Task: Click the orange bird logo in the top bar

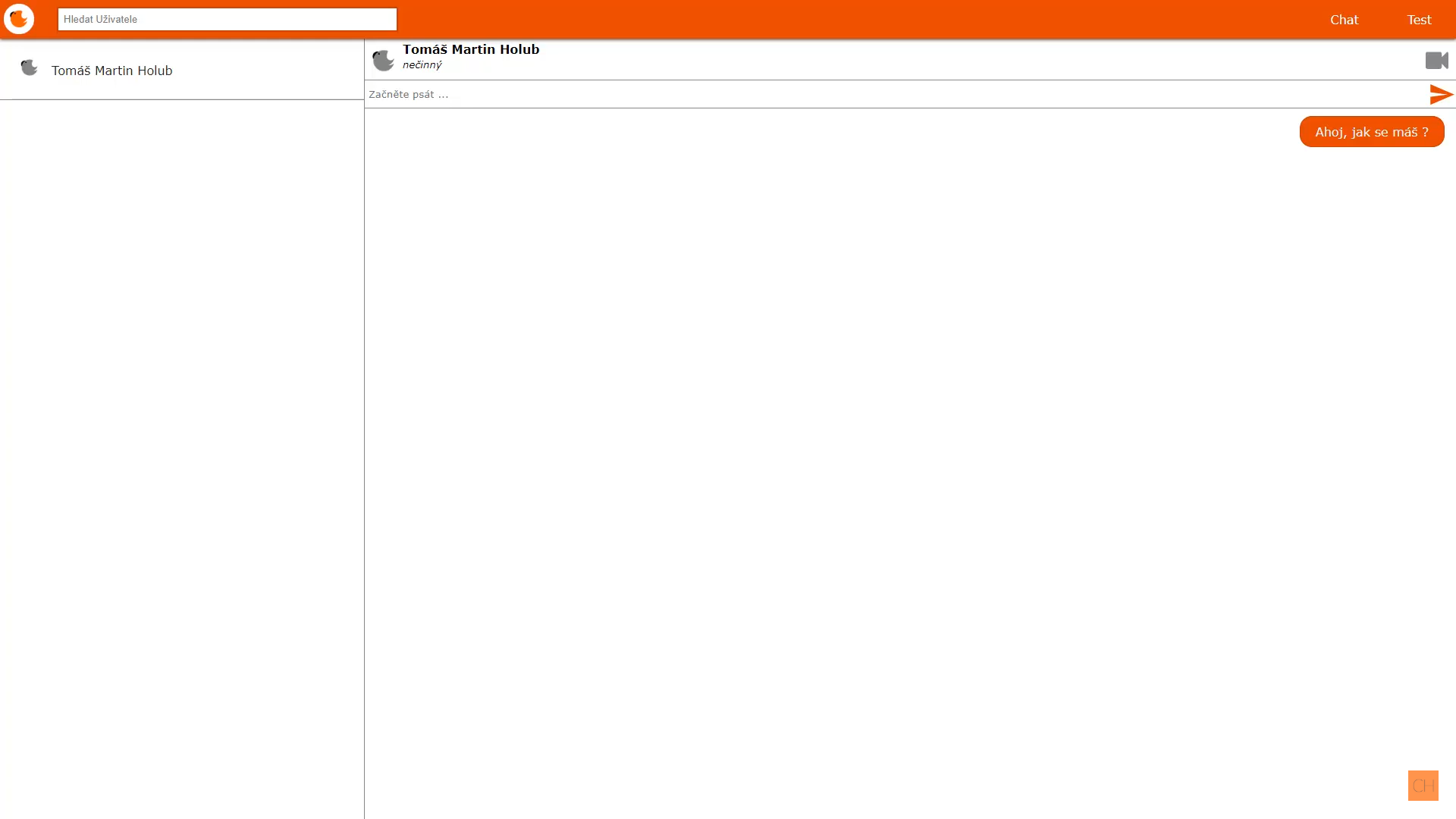Action: 19,19
